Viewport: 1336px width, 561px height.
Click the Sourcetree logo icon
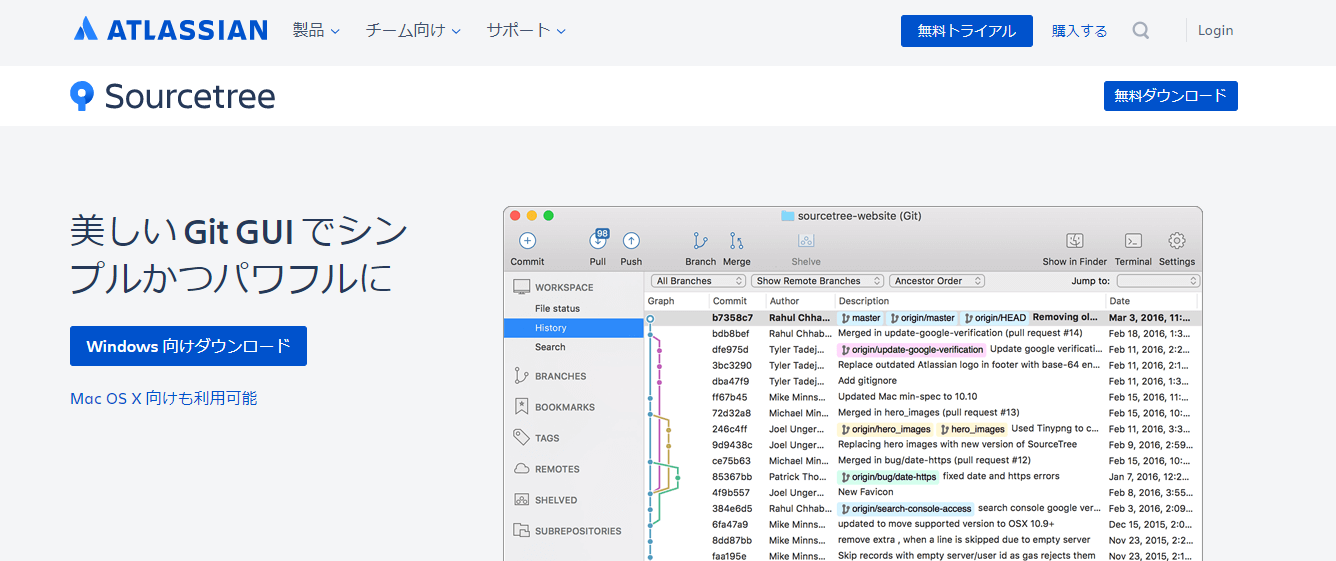point(81,96)
